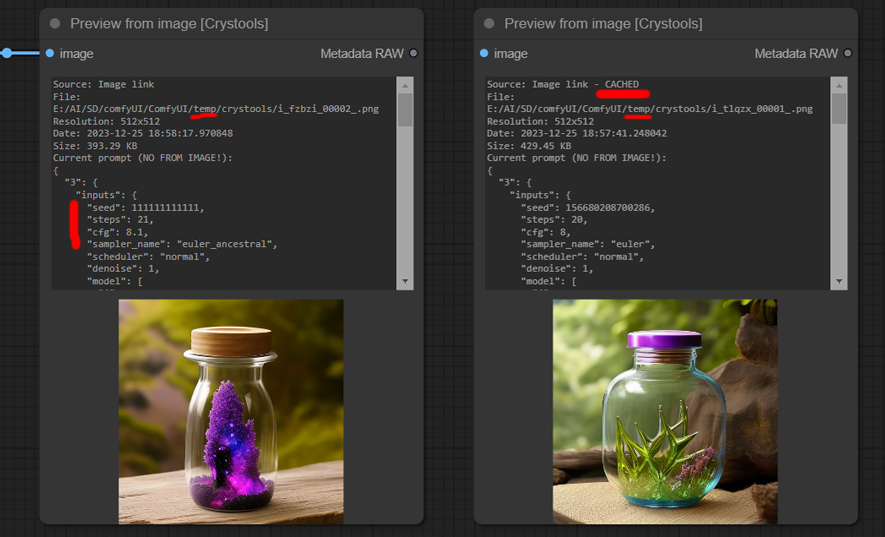Click the scroll down arrow in left metadata box
This screenshot has width=885, height=537.
pyautogui.click(x=405, y=282)
